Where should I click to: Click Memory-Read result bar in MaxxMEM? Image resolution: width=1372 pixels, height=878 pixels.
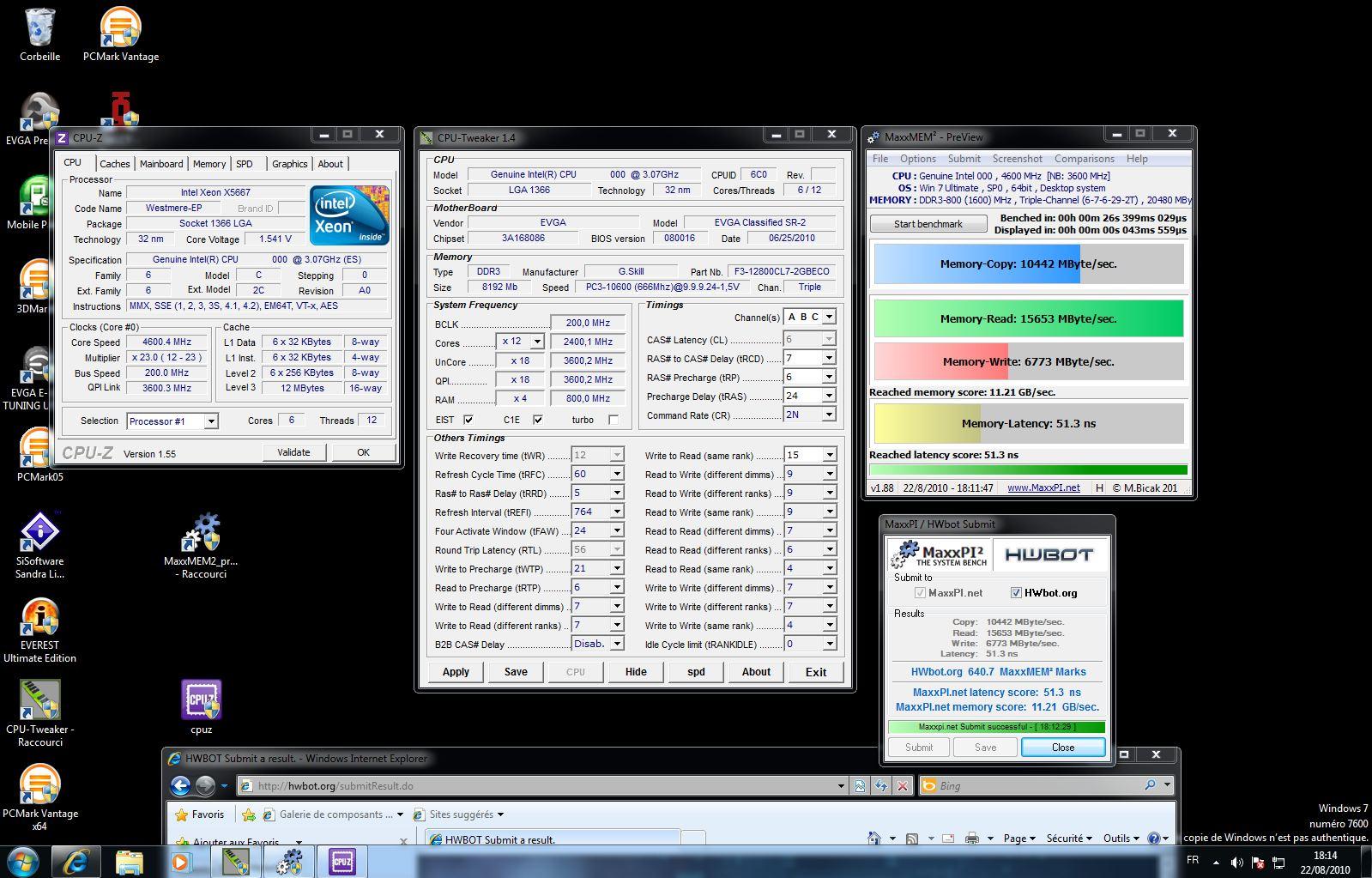coord(1029,318)
